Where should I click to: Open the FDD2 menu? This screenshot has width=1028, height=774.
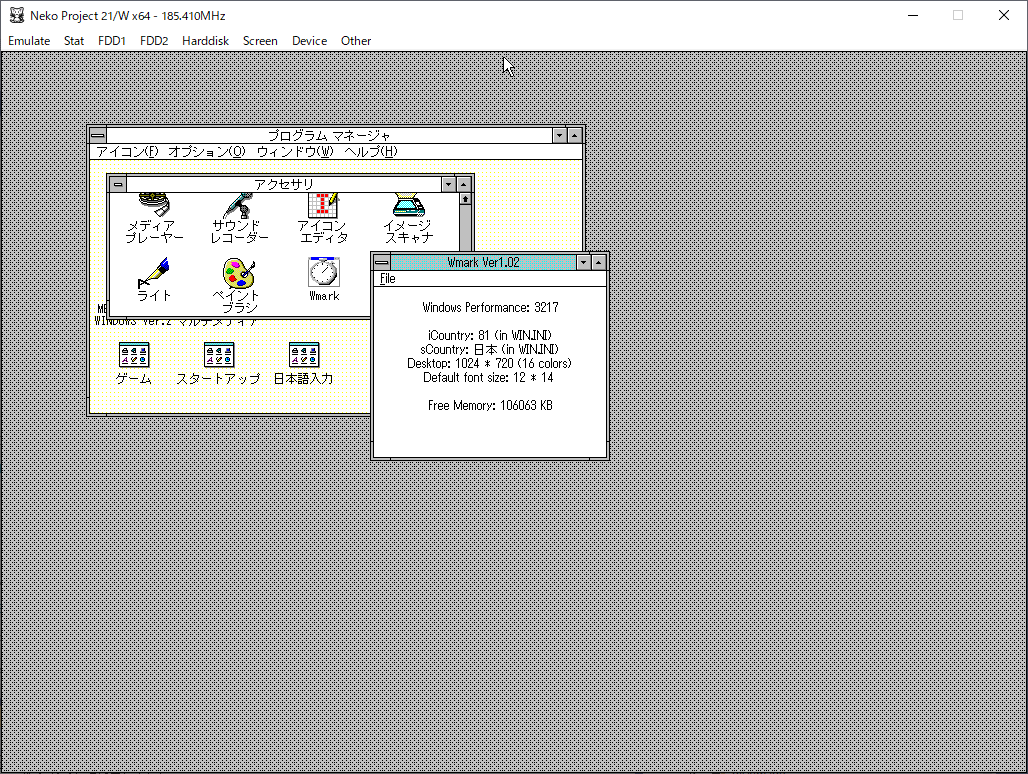154,41
